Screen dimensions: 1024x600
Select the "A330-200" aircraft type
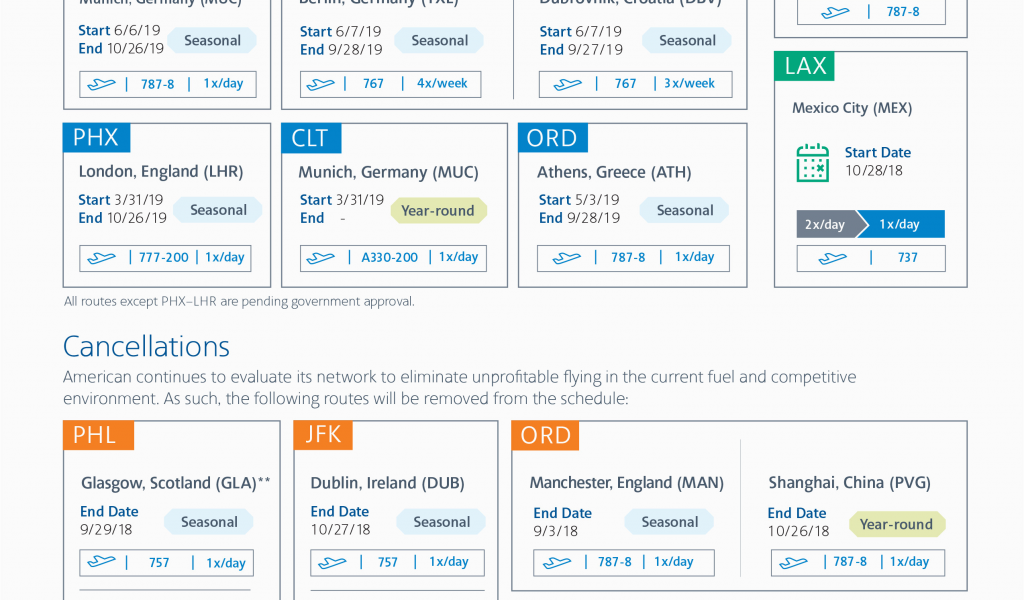(x=390, y=258)
